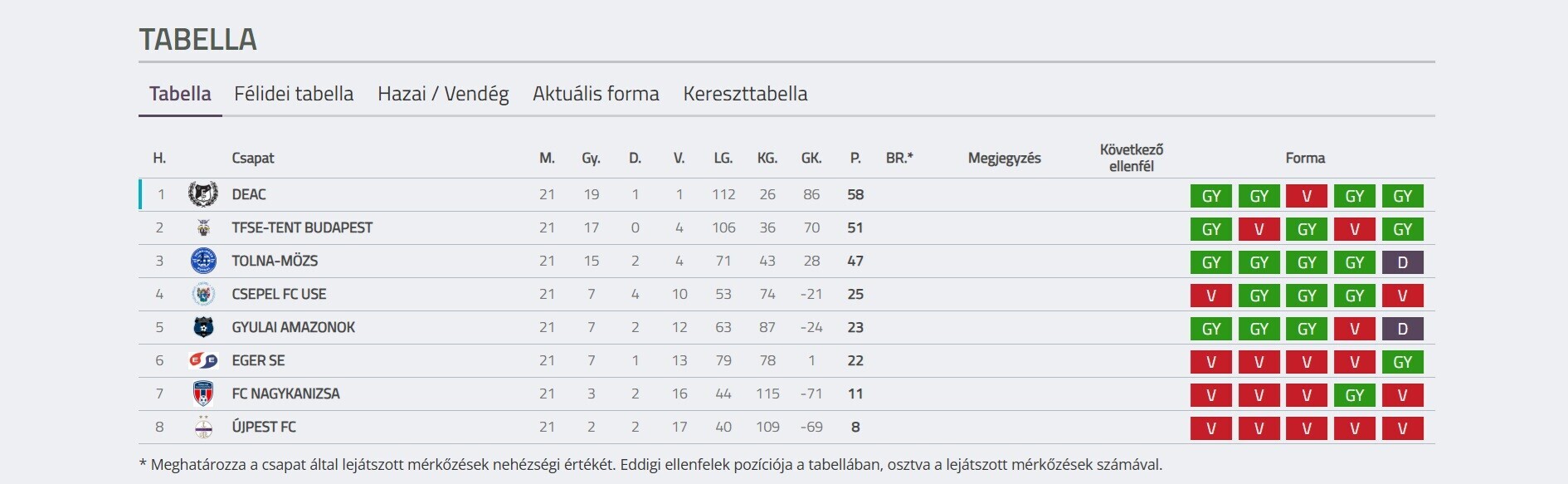1568x484 pixels.
Task: Click the P. points column header
Action: pos(855,158)
